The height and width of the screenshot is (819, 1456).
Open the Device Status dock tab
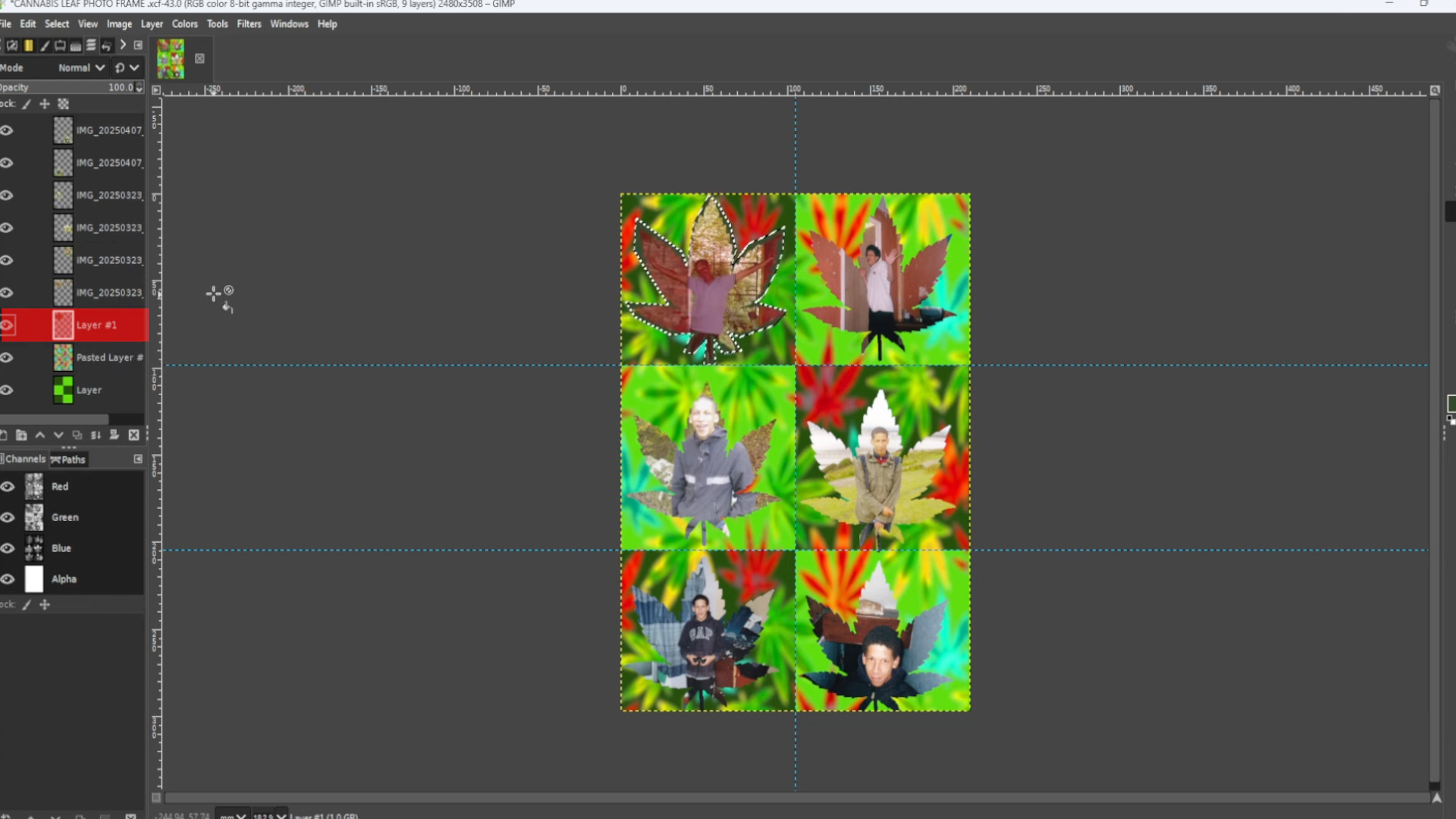click(x=12, y=45)
